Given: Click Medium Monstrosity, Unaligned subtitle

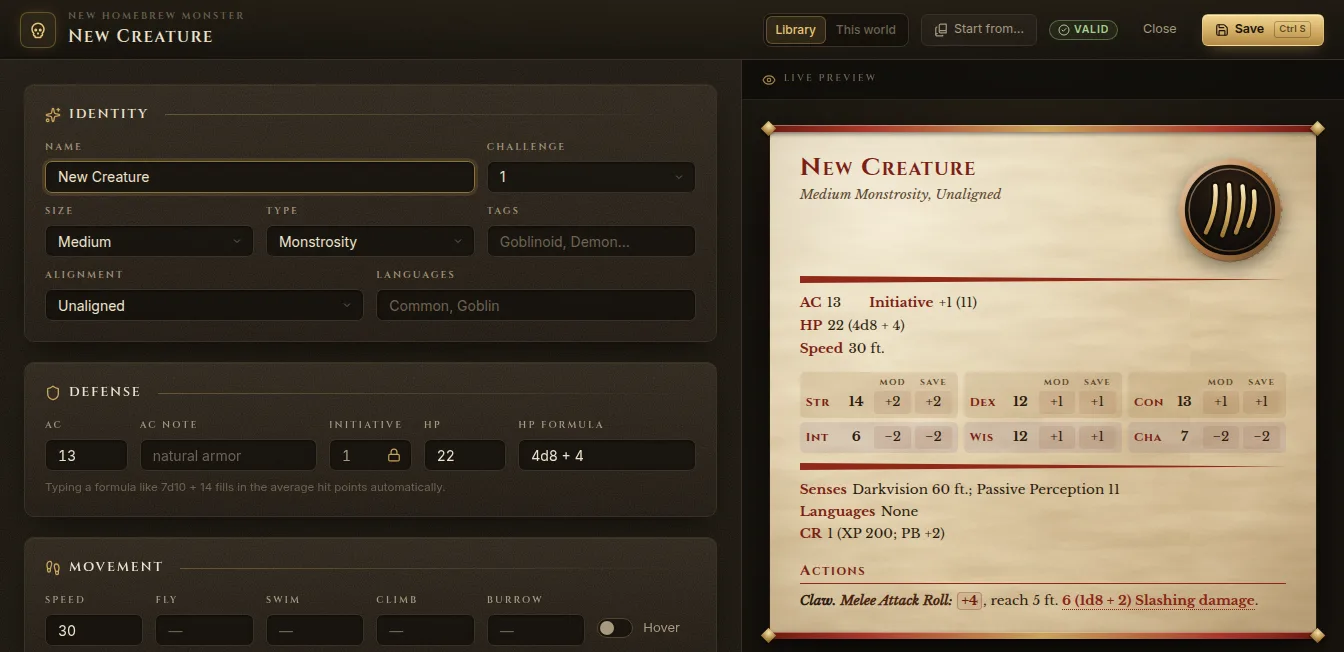Looking at the screenshot, I should point(900,194).
